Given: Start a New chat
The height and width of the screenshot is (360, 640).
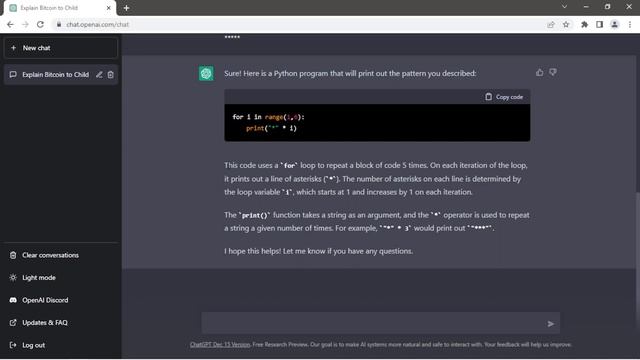Looking at the screenshot, I should coord(60,48).
